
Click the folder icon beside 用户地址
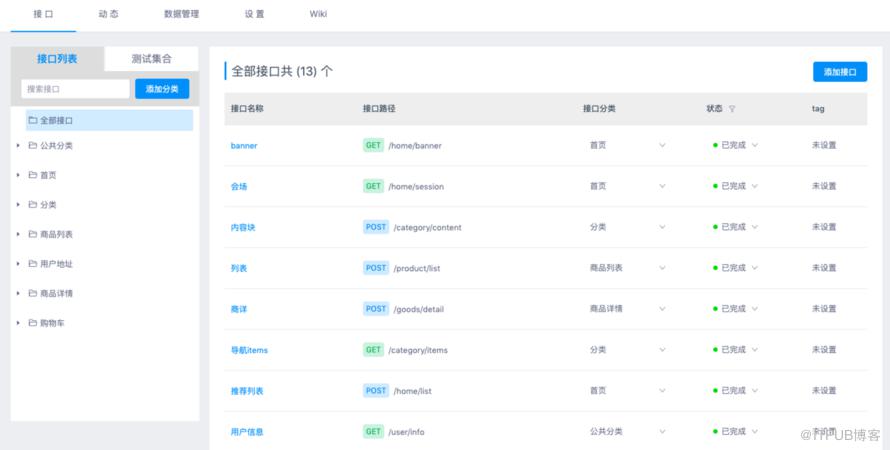(33, 263)
